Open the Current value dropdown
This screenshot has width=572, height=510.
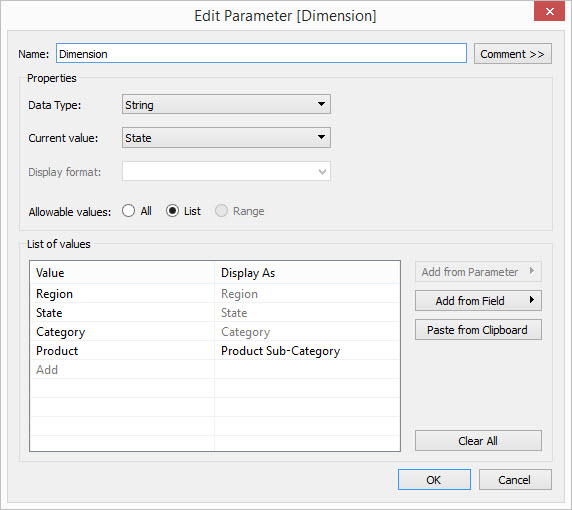coord(226,138)
